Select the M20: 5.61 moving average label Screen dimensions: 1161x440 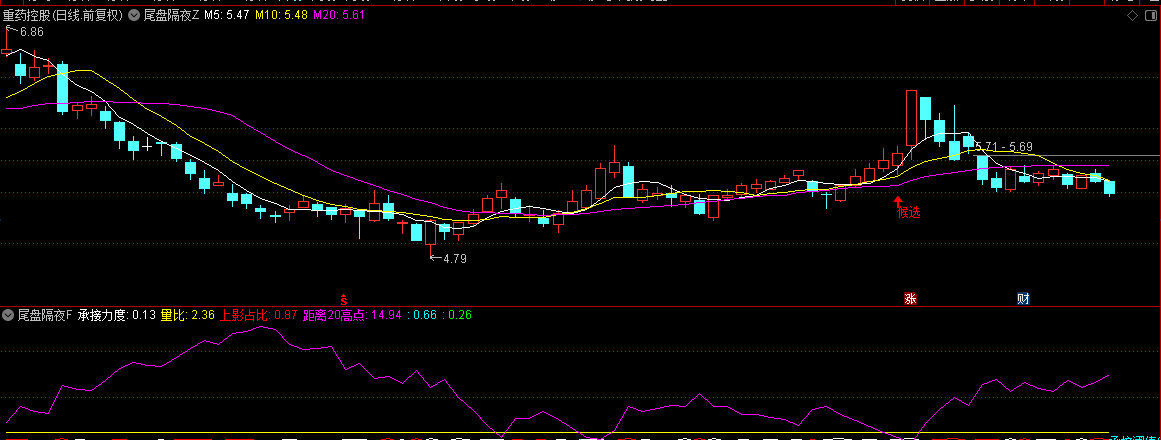click(338, 14)
